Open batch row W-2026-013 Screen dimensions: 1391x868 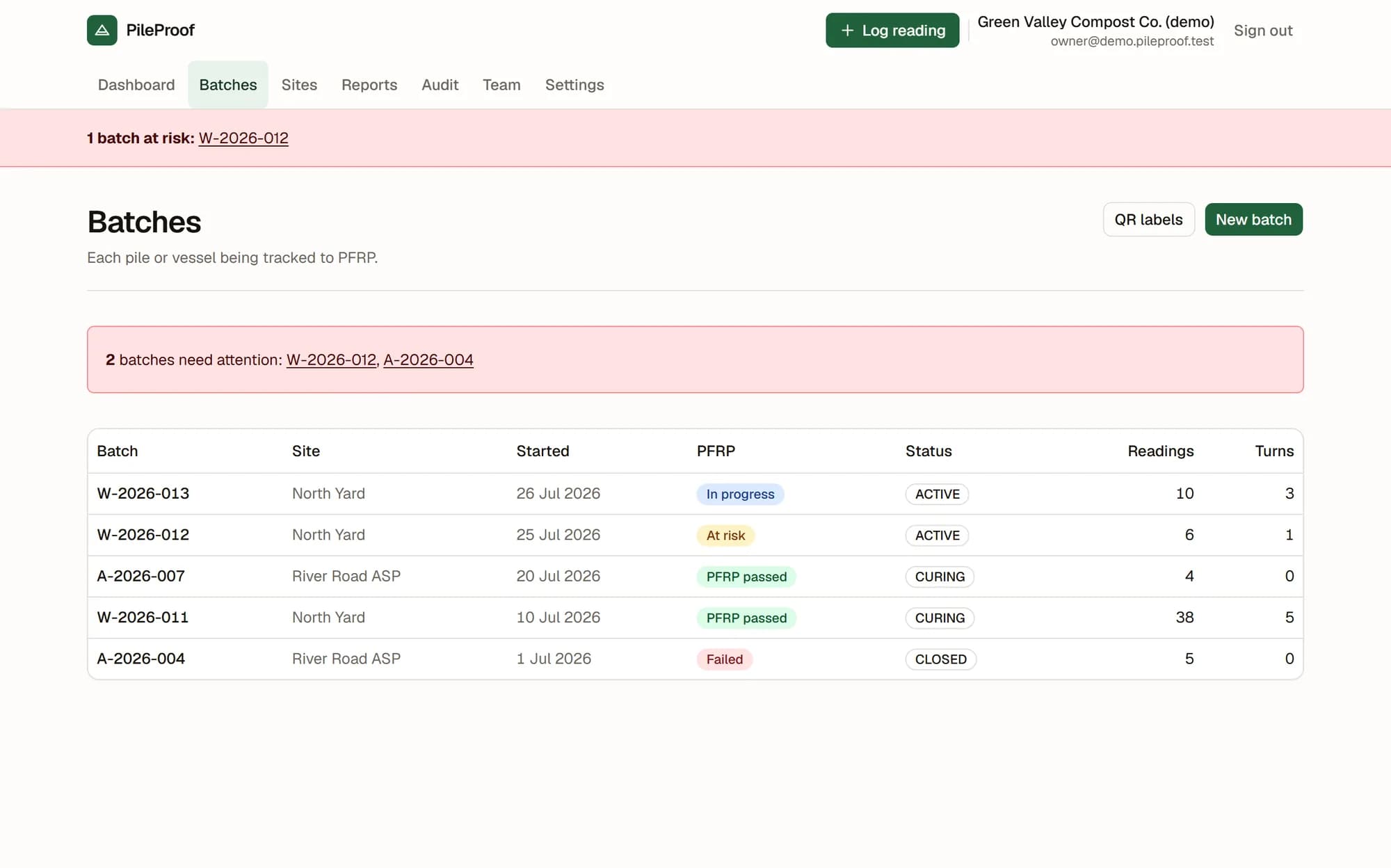pos(695,494)
